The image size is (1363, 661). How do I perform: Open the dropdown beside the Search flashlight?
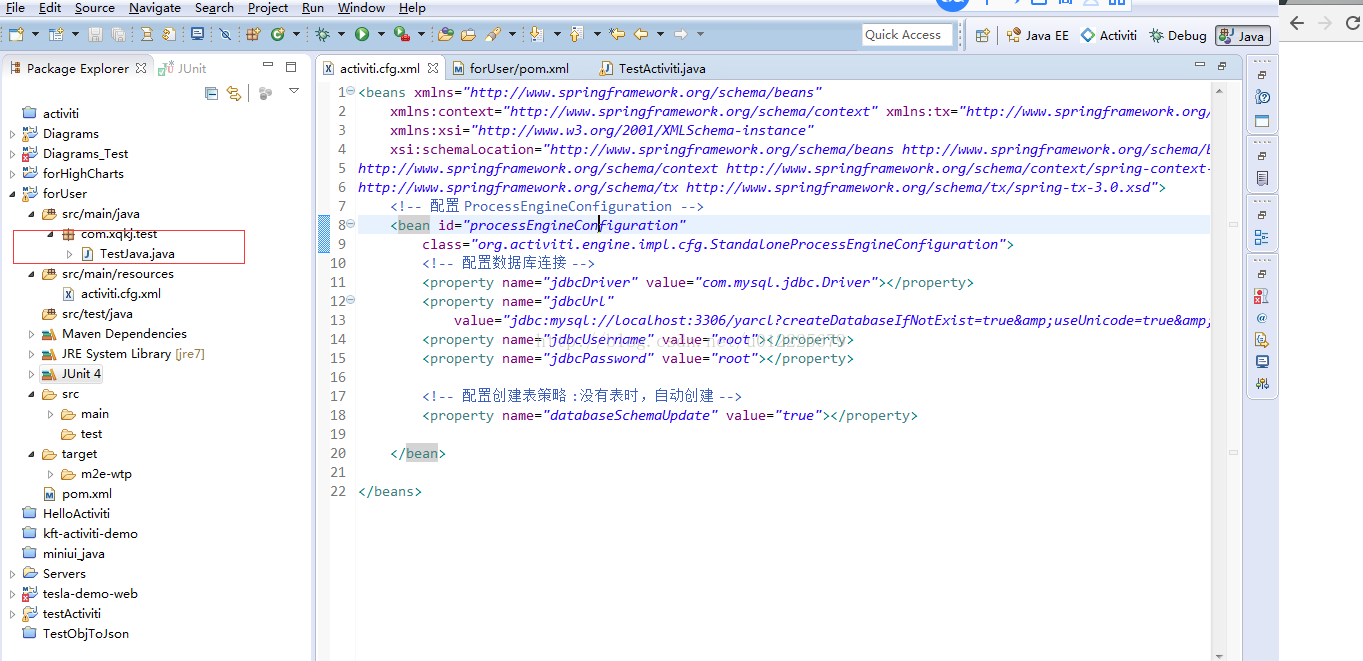(x=512, y=34)
